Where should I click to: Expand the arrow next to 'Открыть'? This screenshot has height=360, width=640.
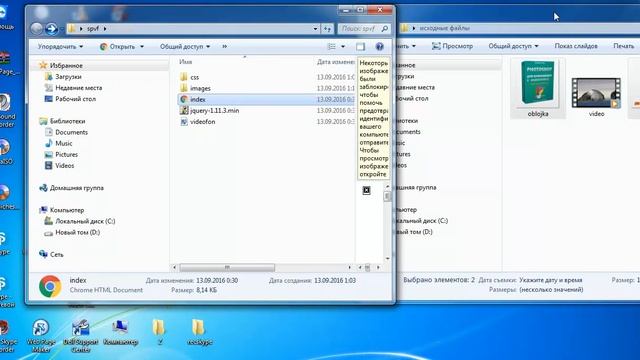[142, 47]
